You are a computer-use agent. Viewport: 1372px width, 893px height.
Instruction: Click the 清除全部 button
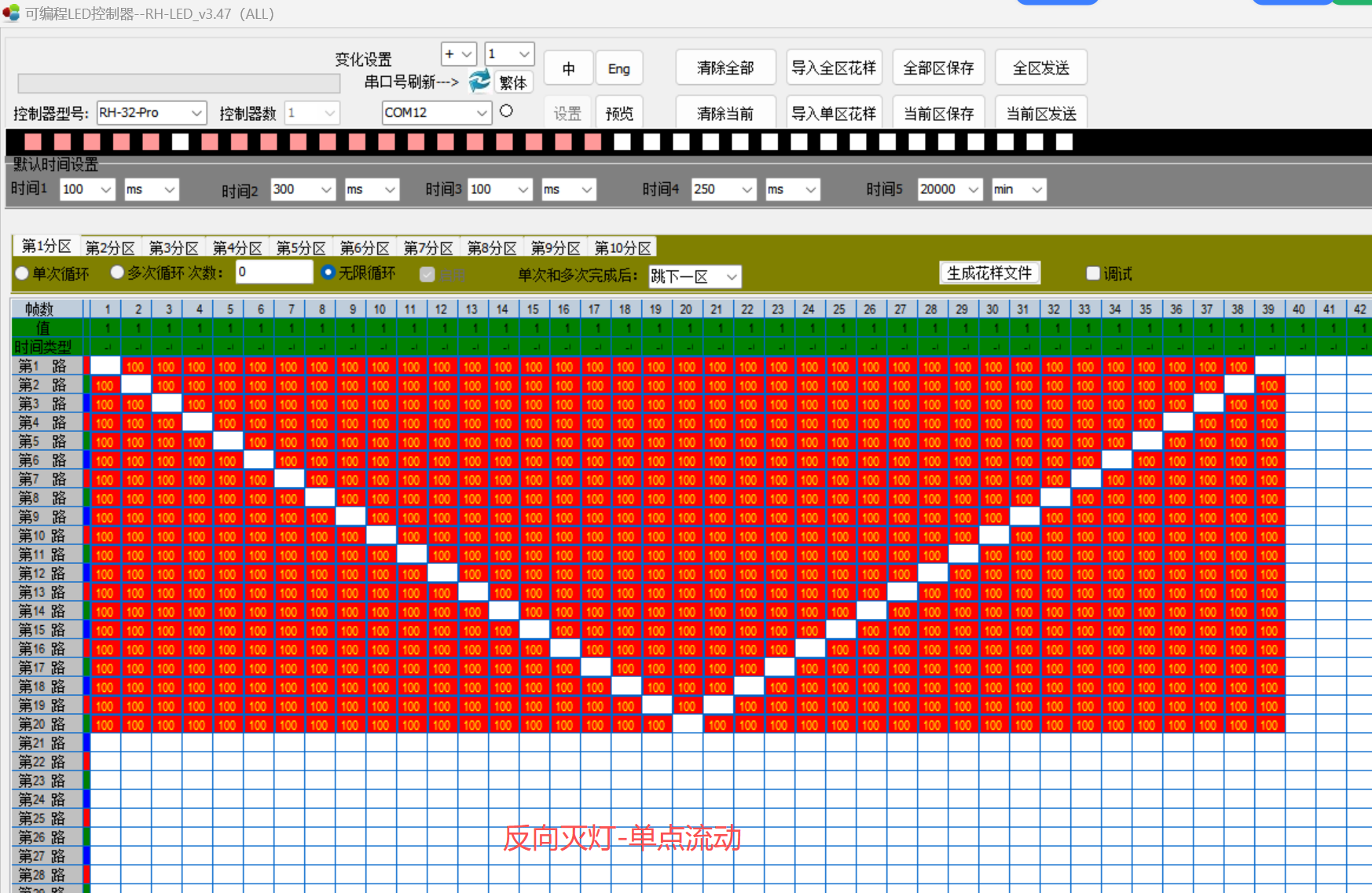[x=725, y=67]
